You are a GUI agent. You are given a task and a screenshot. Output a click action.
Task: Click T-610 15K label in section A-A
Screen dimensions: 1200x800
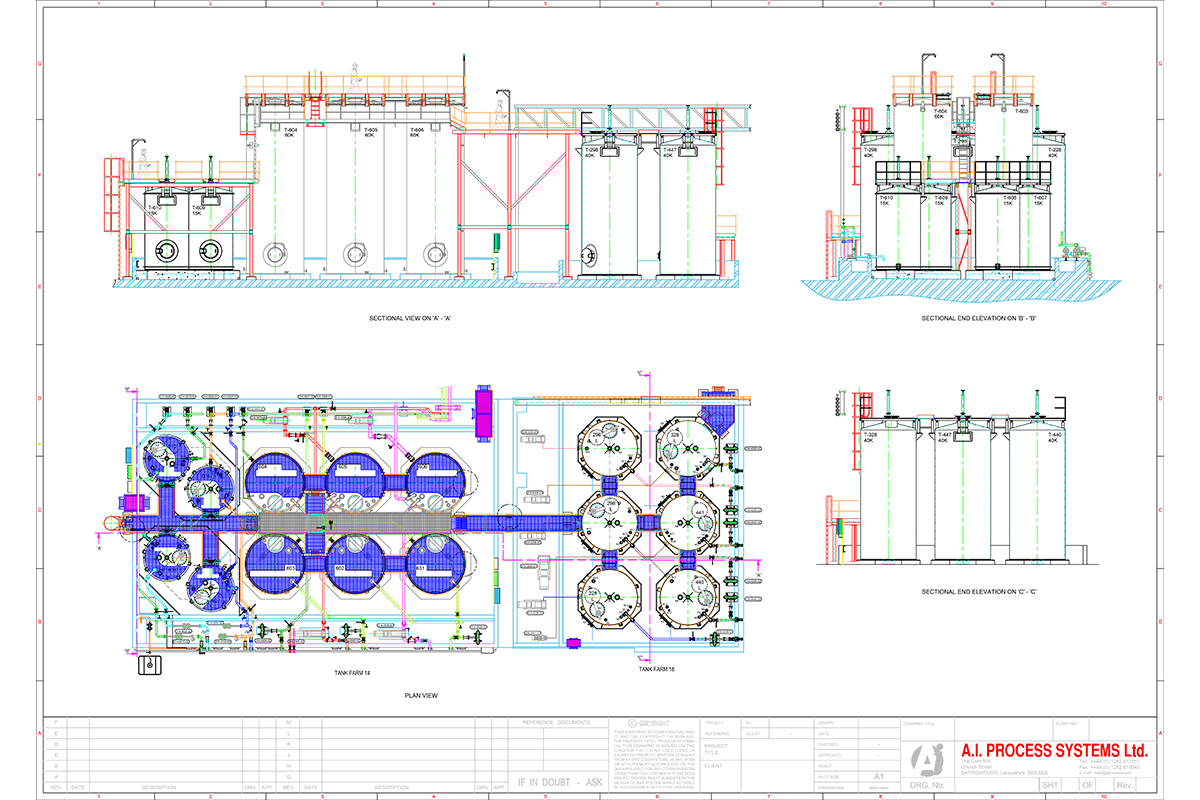(152, 210)
